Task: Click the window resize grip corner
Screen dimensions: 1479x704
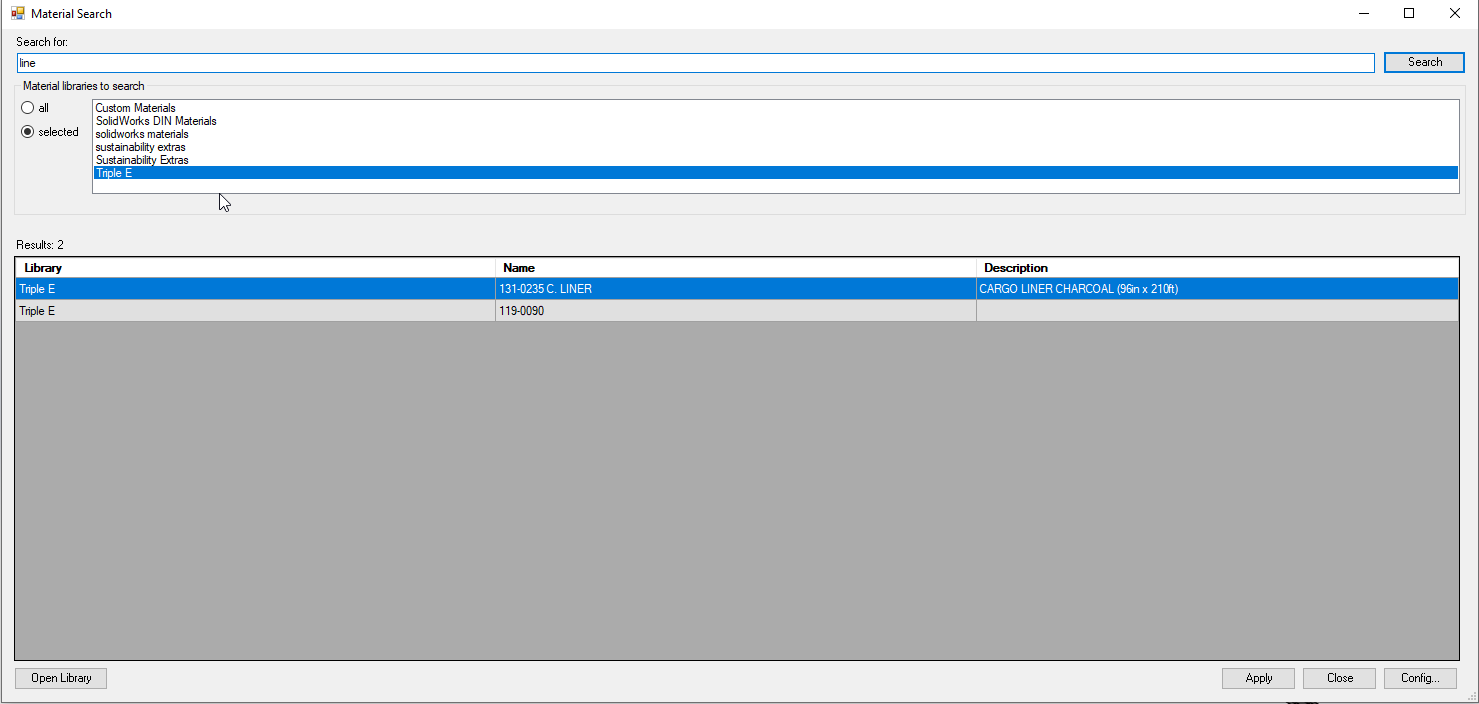Action: (x=1471, y=696)
